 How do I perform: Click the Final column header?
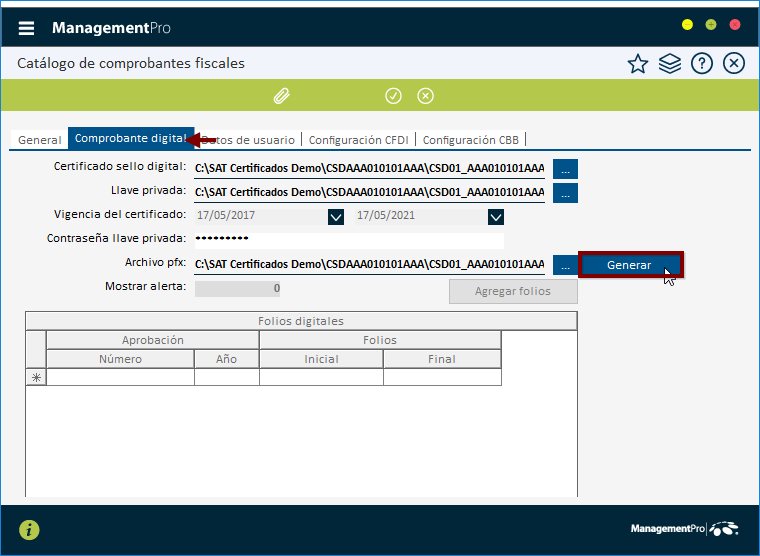pyautogui.click(x=442, y=359)
